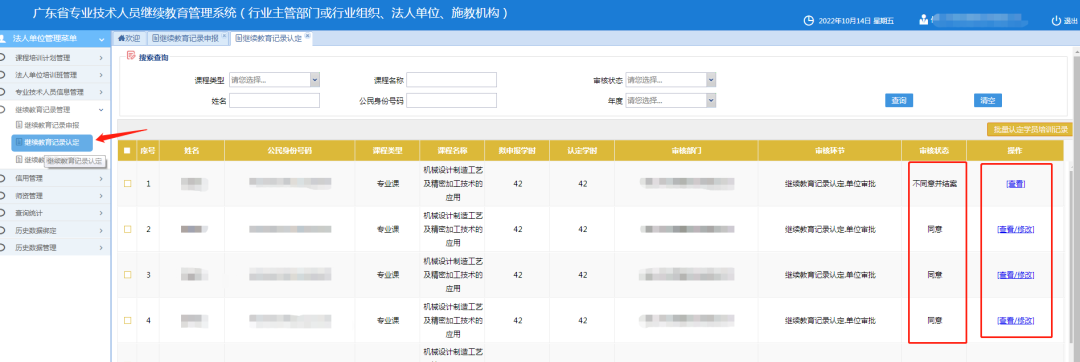The height and width of the screenshot is (362, 1080).
Task: Click the 审核环节 column header
Action: click(830, 151)
